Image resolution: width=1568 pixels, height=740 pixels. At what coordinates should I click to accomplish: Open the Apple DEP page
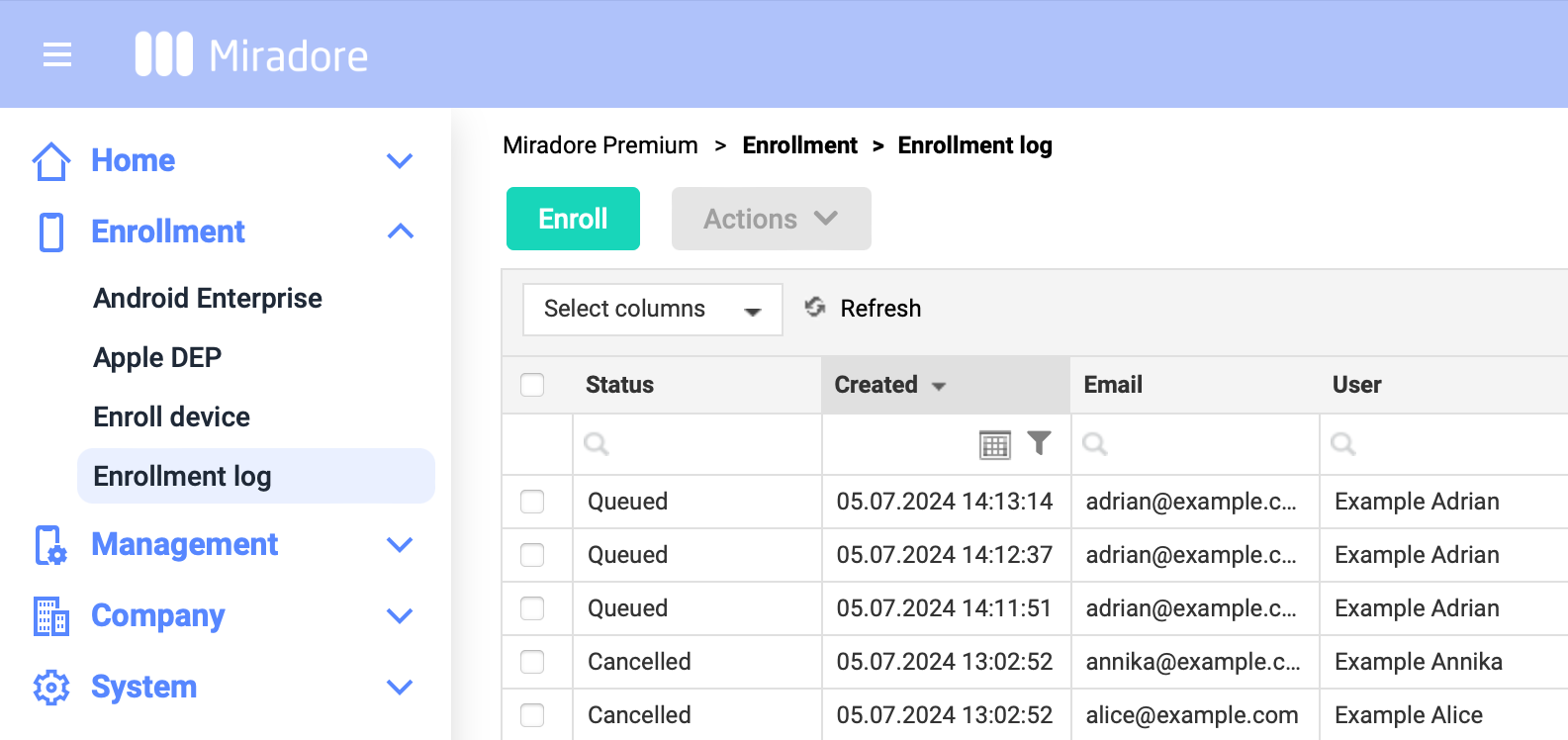(x=156, y=357)
